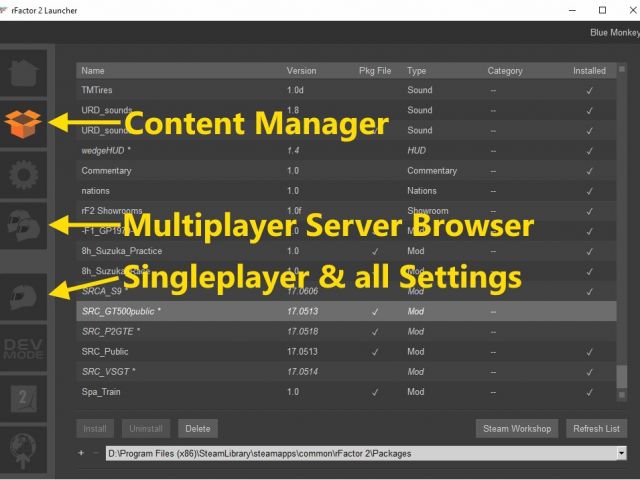
Task: Start Dev Mode from sidebar
Action: tap(24, 346)
